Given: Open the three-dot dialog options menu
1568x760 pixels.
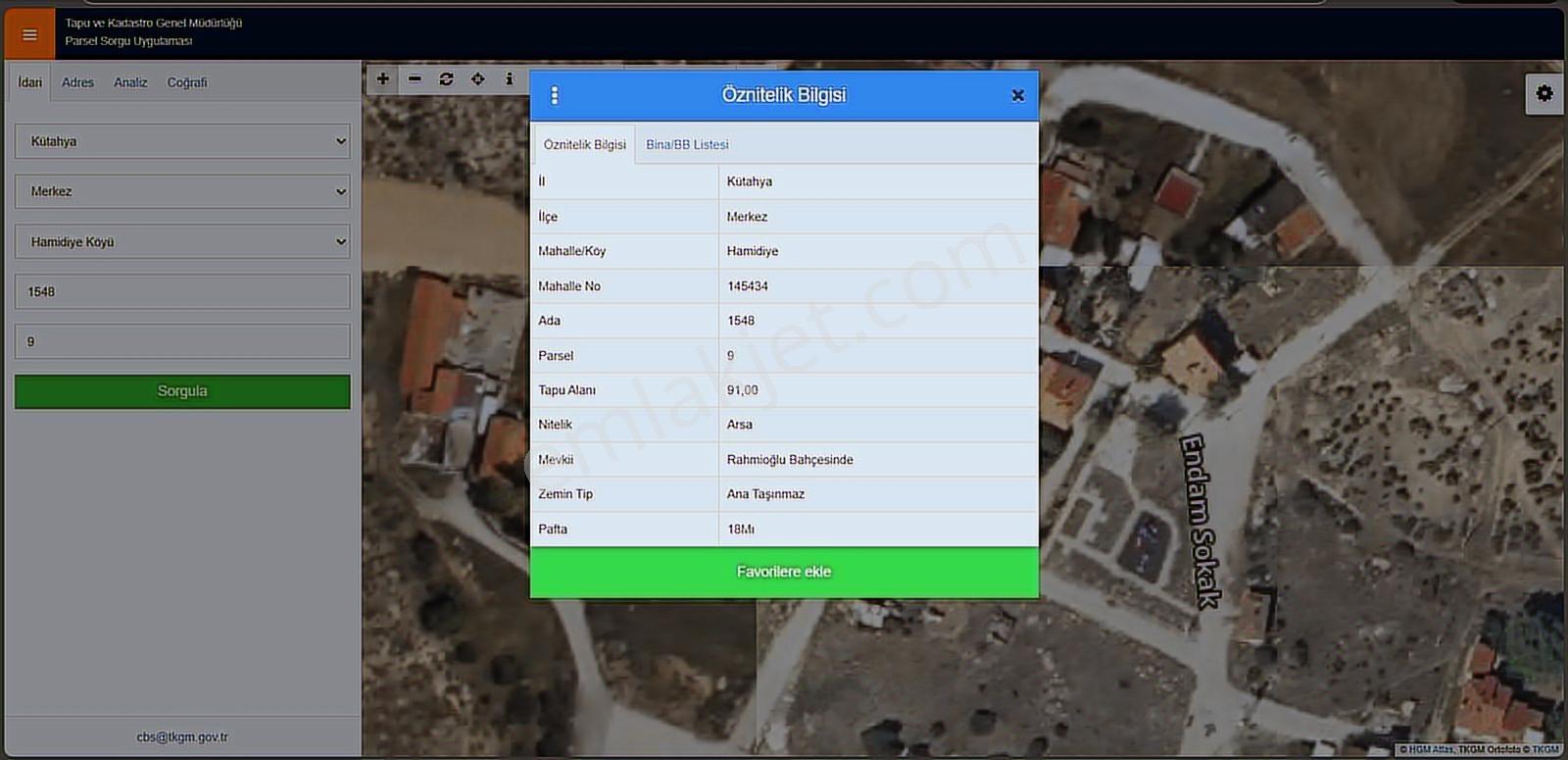Looking at the screenshot, I should pyautogui.click(x=555, y=95).
